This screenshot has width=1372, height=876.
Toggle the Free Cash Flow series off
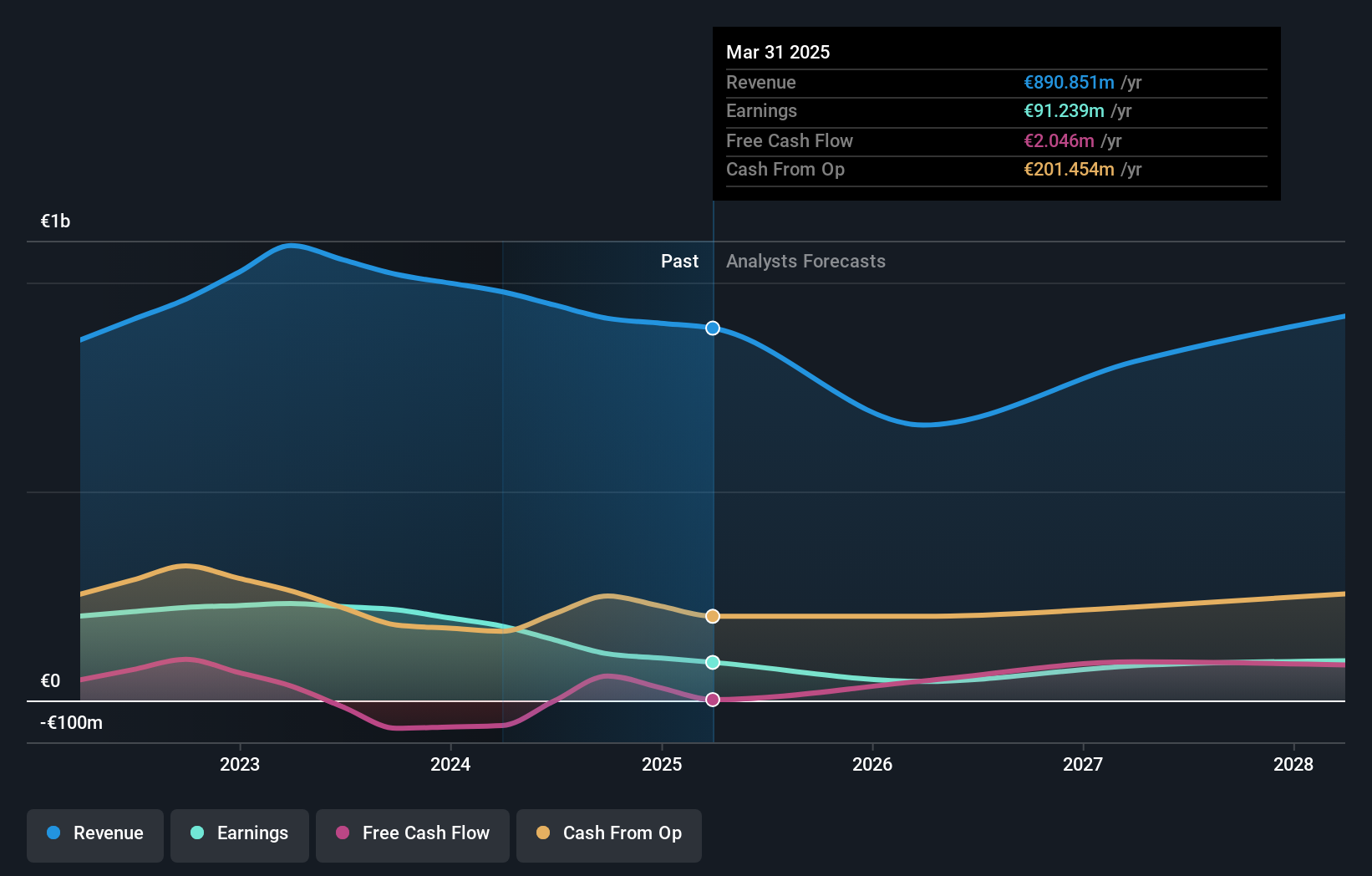pos(413,833)
